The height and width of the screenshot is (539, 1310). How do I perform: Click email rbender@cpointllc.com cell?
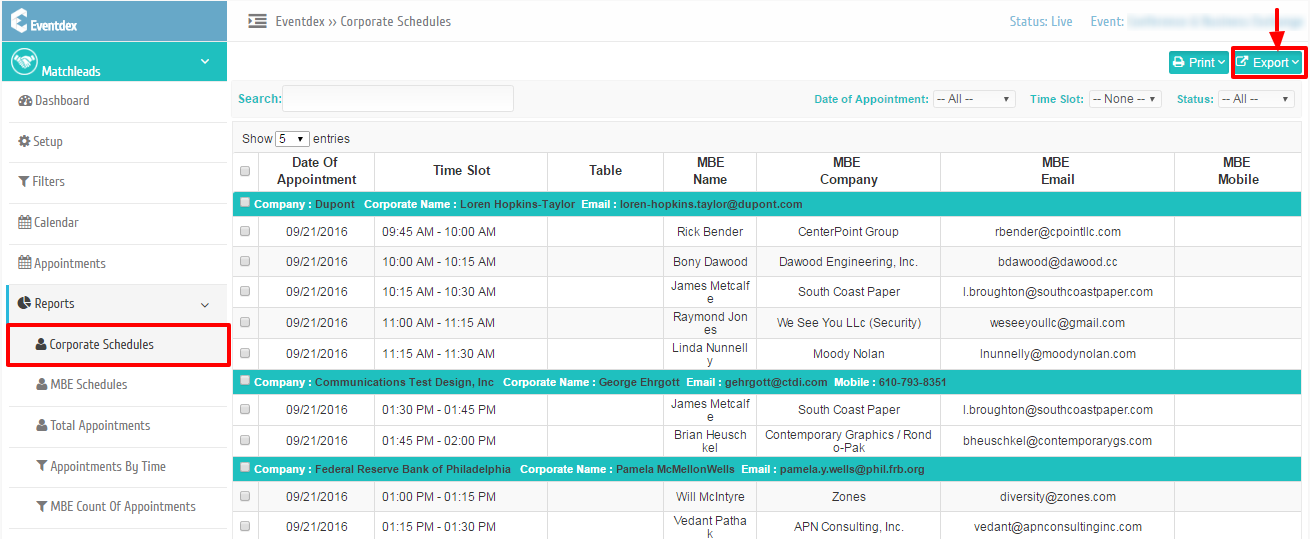click(1057, 232)
